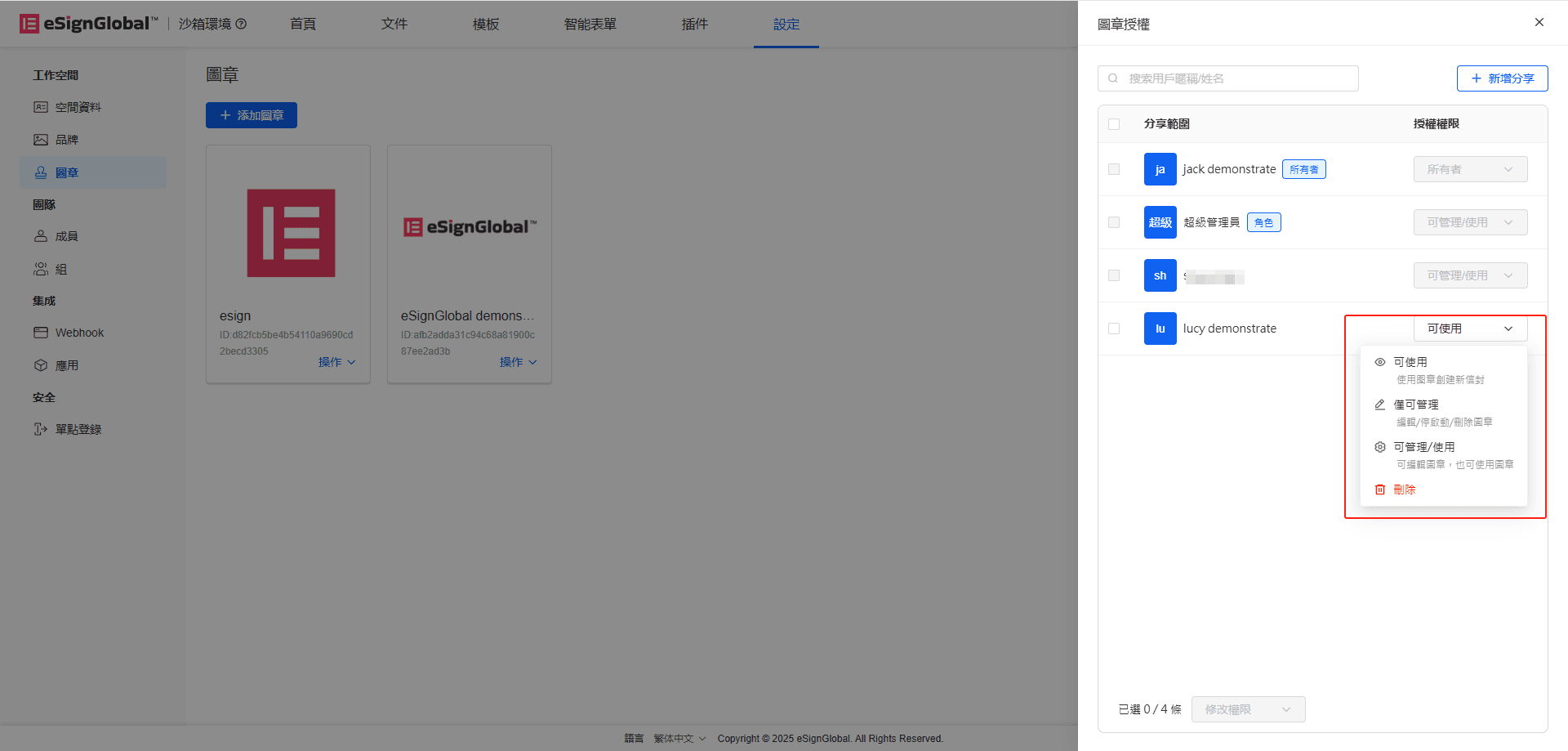Go to the 智能表單 tab

click(x=590, y=24)
